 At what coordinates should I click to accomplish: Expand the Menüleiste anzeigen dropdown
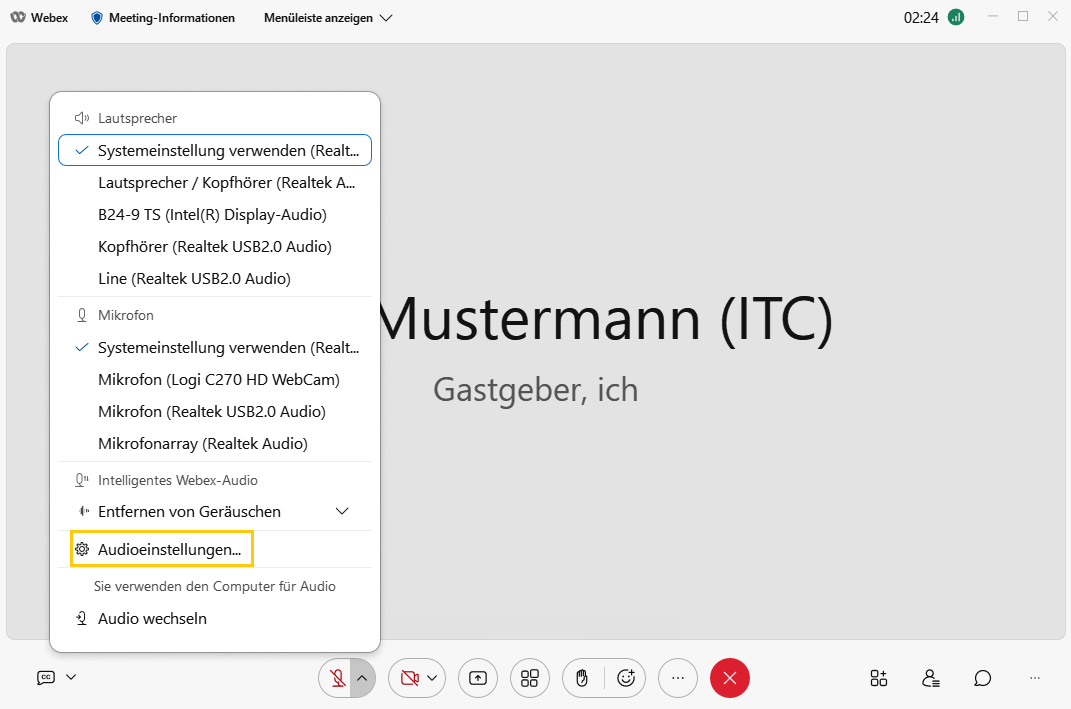328,18
